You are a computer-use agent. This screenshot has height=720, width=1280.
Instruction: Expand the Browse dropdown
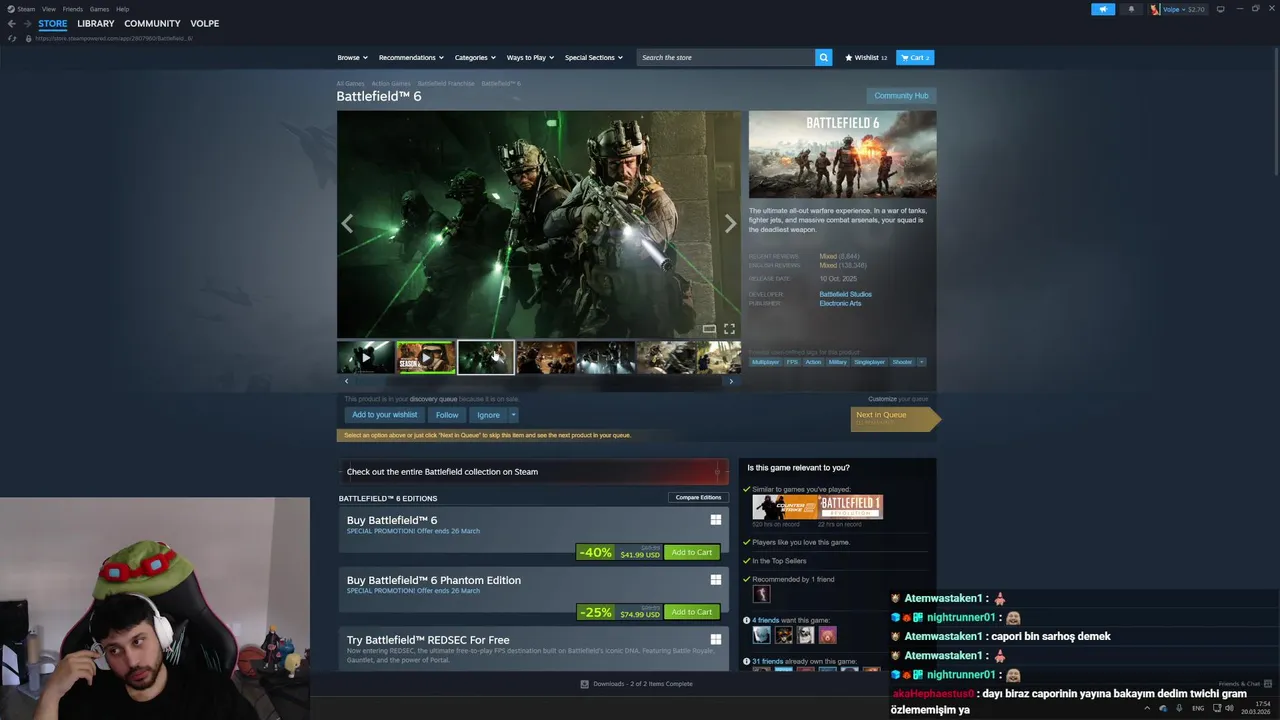(x=352, y=57)
